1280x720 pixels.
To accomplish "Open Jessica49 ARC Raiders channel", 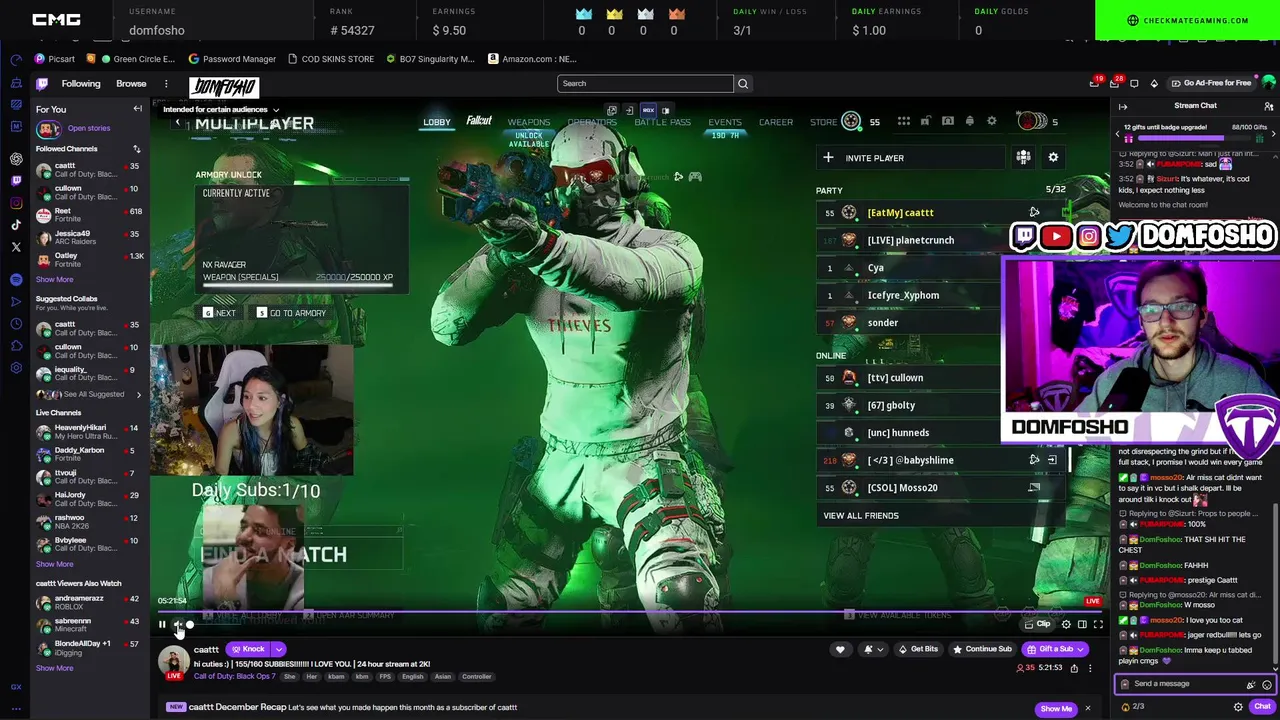I will point(90,237).
